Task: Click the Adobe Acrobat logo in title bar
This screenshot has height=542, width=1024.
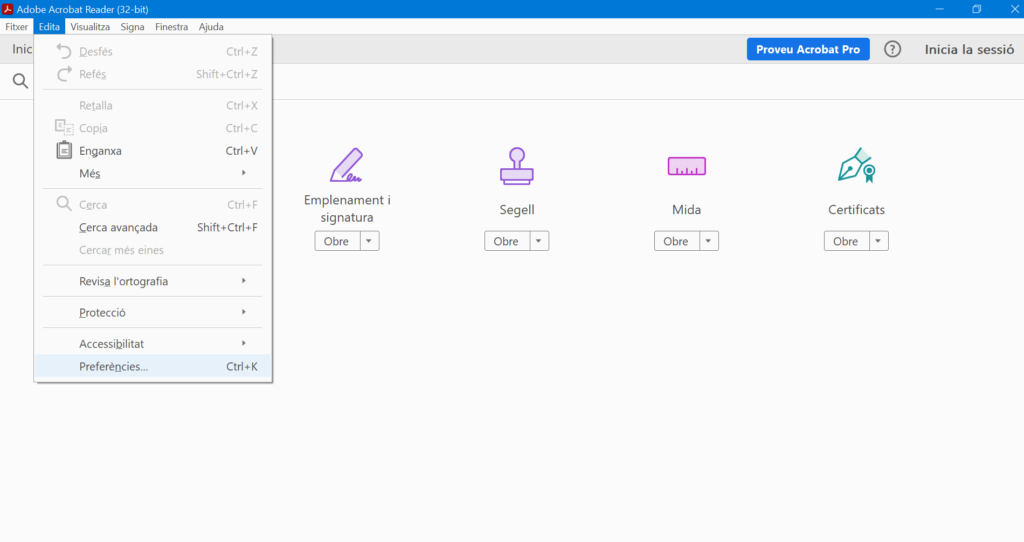Action: pos(8,9)
